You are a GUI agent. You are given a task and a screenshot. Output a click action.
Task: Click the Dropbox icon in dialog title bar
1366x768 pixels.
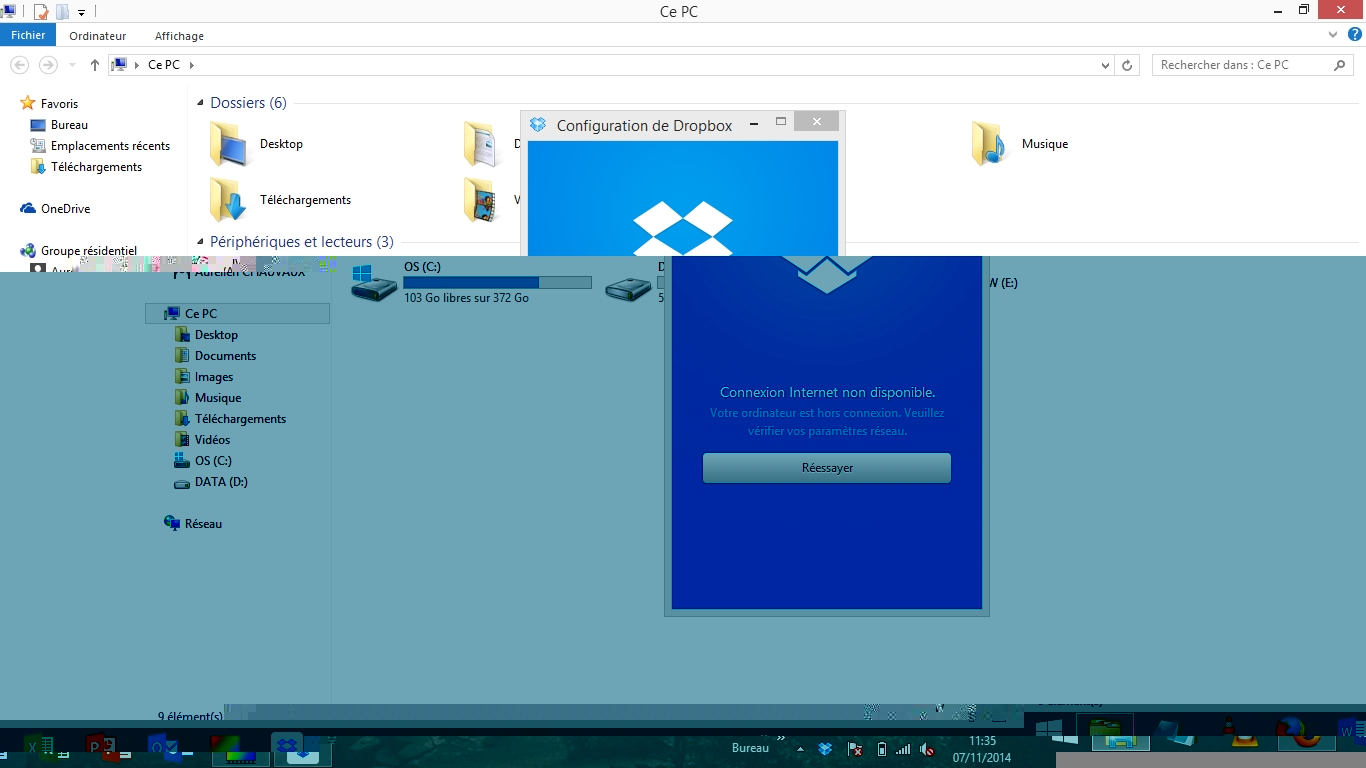538,125
